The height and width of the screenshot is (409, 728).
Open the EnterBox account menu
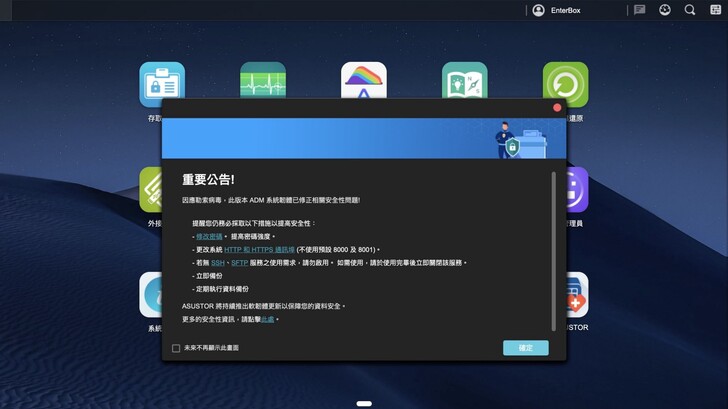[565, 10]
